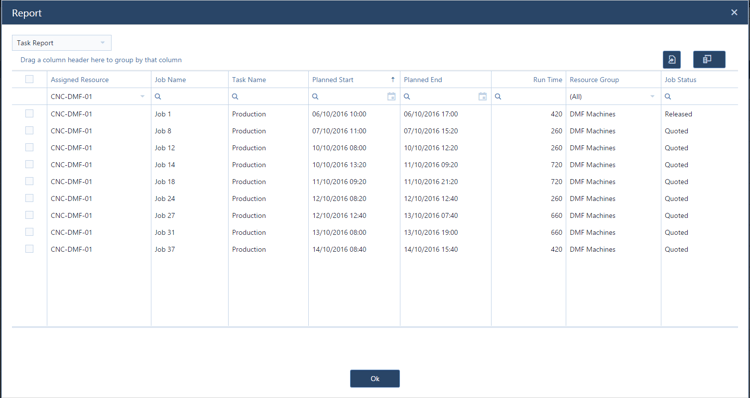Check the Job 37 row checkbox

29,249
